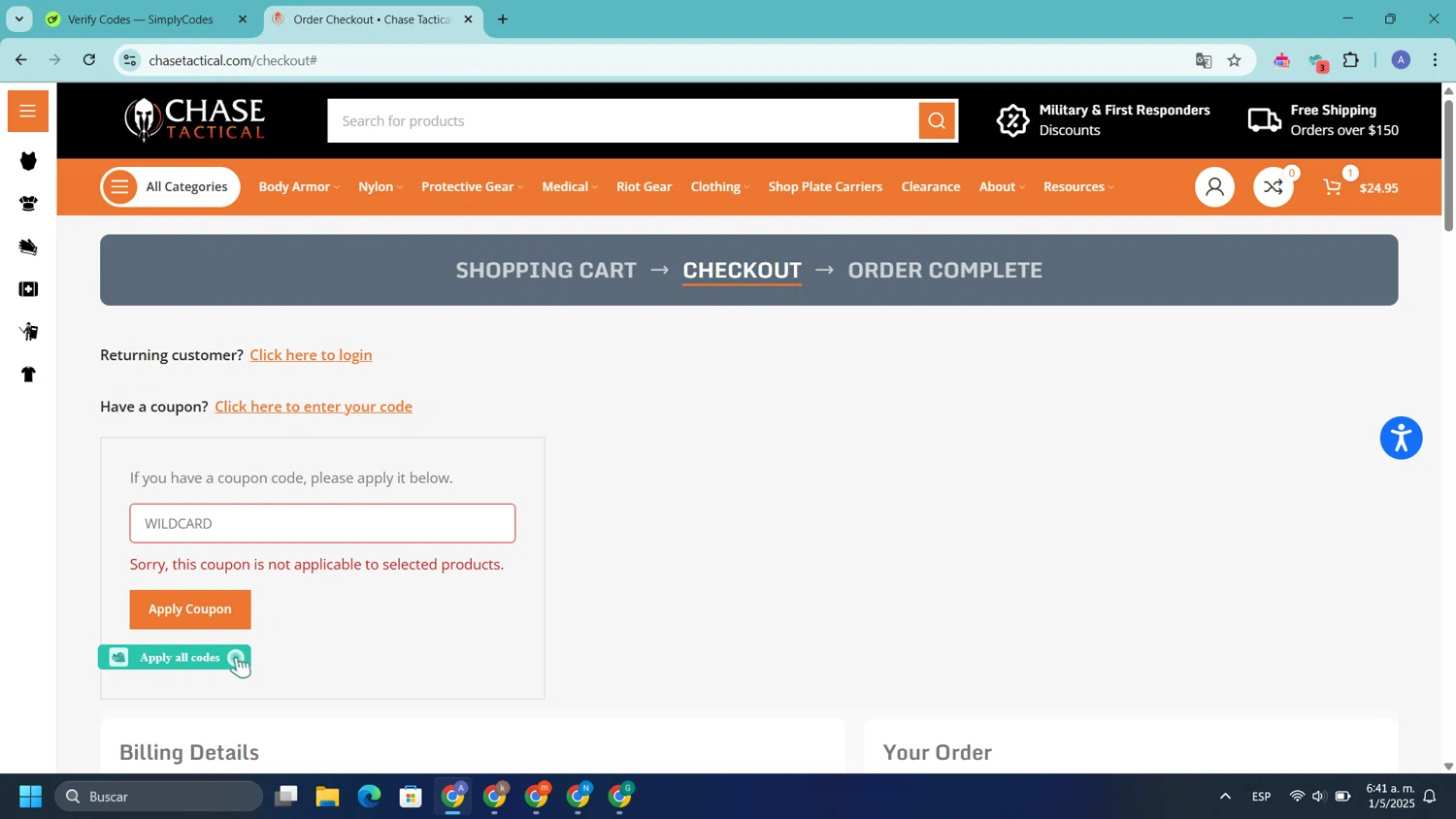Open the All Categories menu
The height and width of the screenshot is (819, 1456).
point(170,187)
